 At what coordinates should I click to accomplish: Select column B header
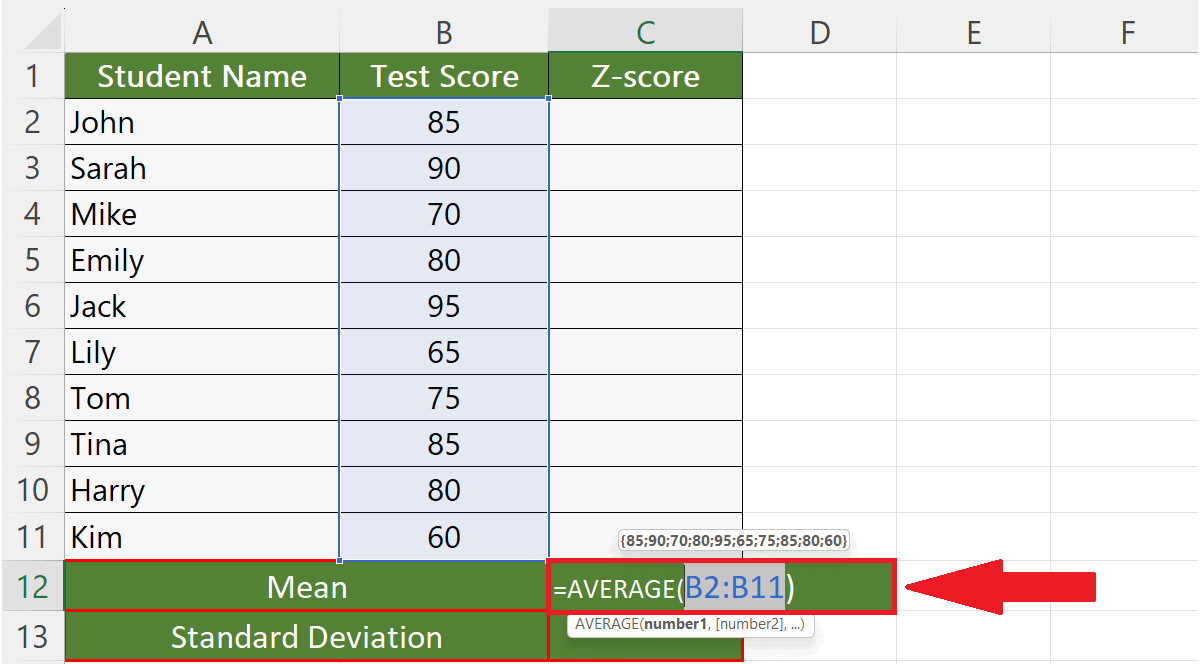tap(444, 30)
